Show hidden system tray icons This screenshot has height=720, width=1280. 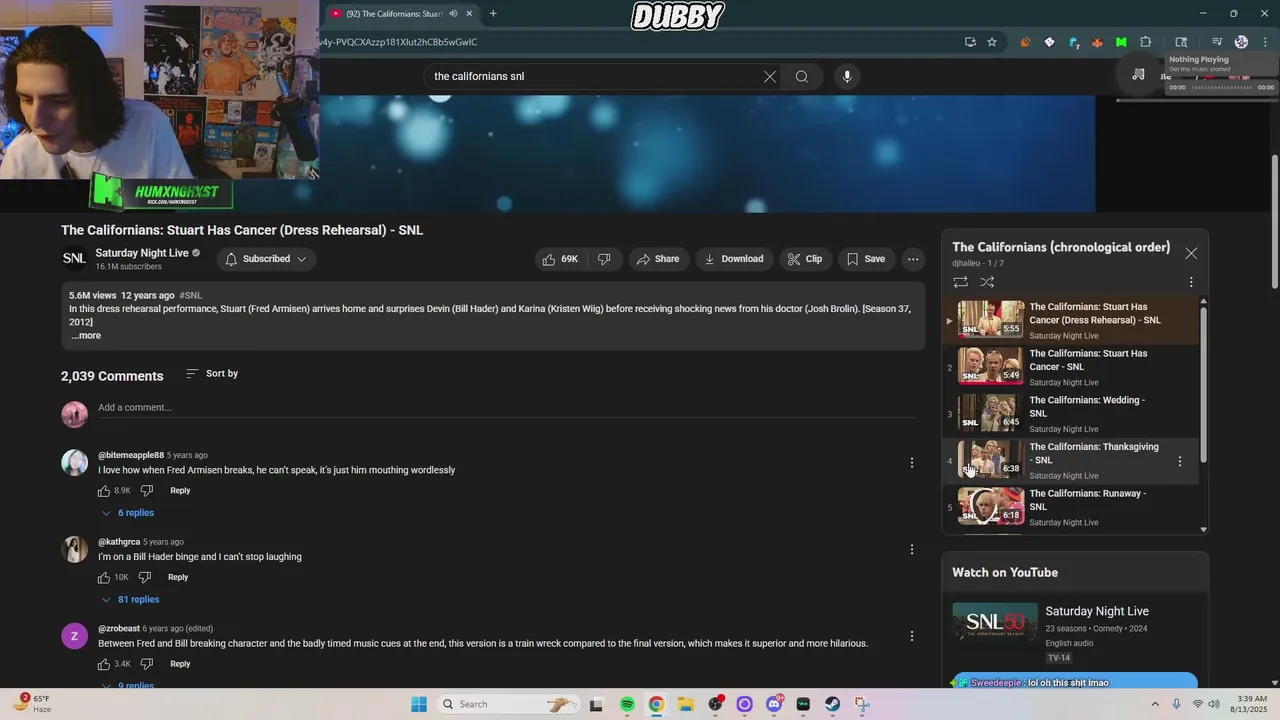coord(1155,704)
